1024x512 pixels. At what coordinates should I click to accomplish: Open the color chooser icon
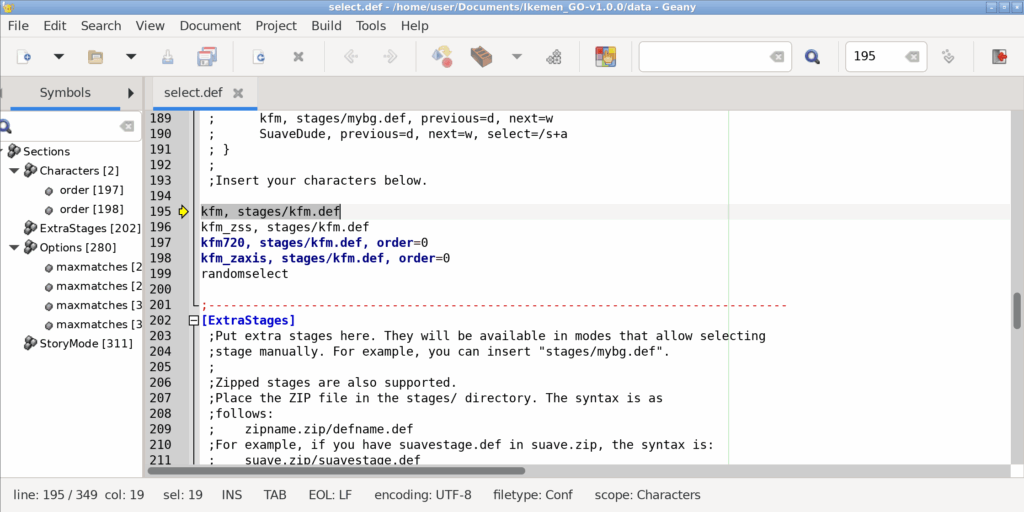(606, 57)
